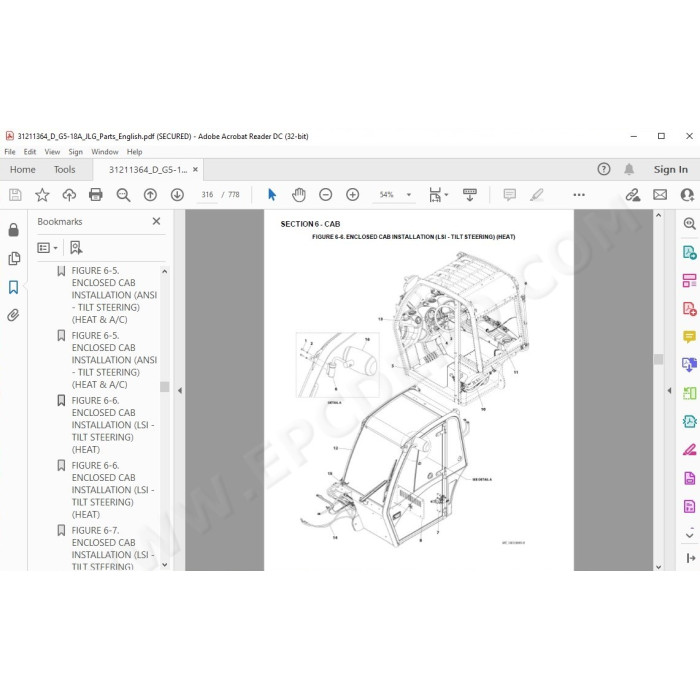
Task: Find current bookmark icon in panel
Action: point(76,247)
